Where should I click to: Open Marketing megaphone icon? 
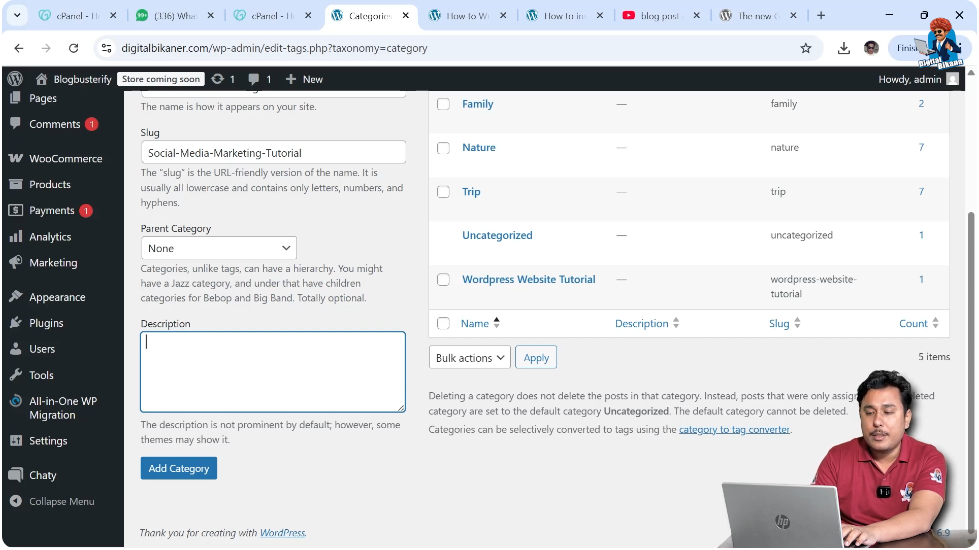point(16,262)
